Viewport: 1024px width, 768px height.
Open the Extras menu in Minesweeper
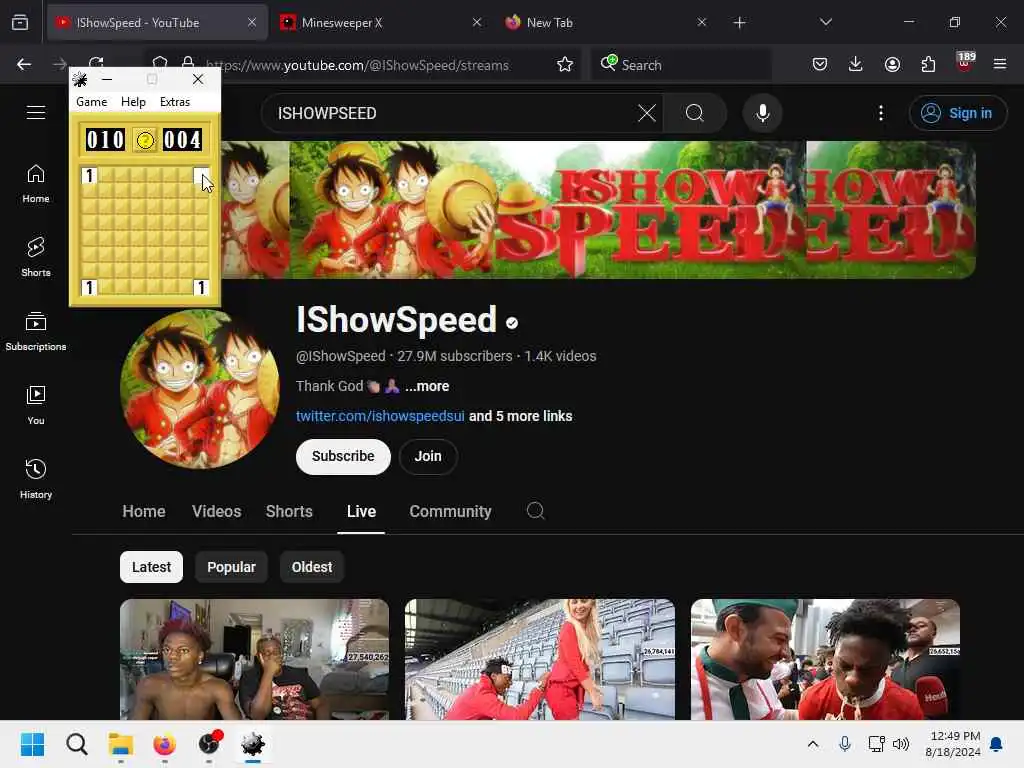point(175,102)
